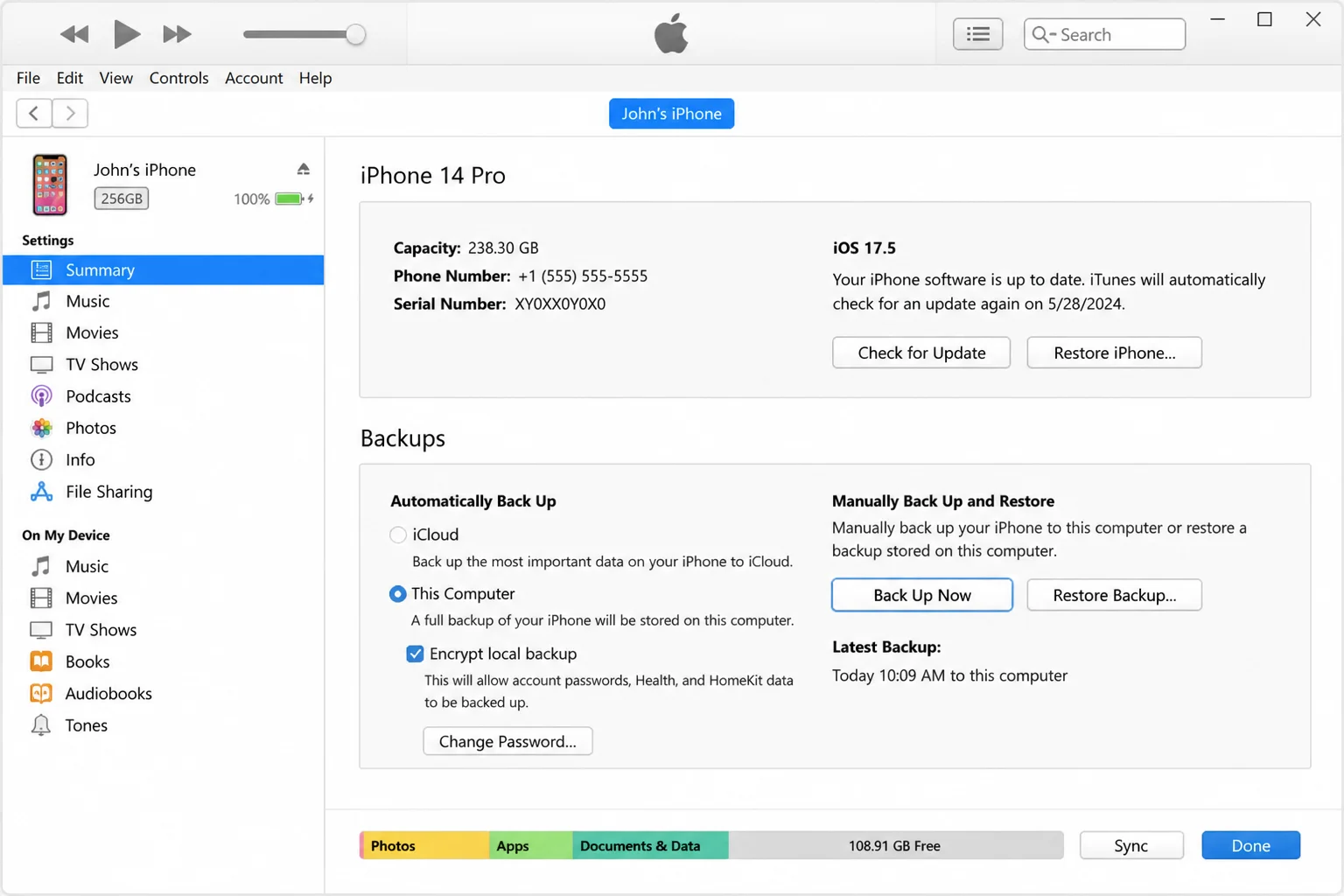This screenshot has height=896, width=1344.
Task: Open the File menu
Action: point(28,78)
